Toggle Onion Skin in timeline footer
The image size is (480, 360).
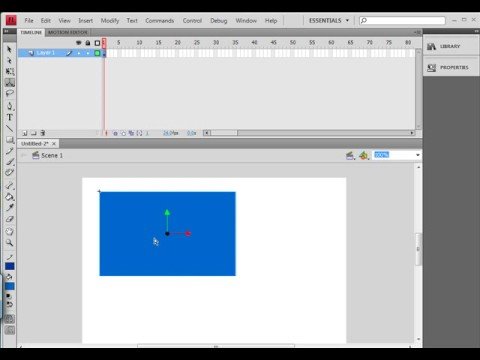pyautogui.click(x=115, y=133)
